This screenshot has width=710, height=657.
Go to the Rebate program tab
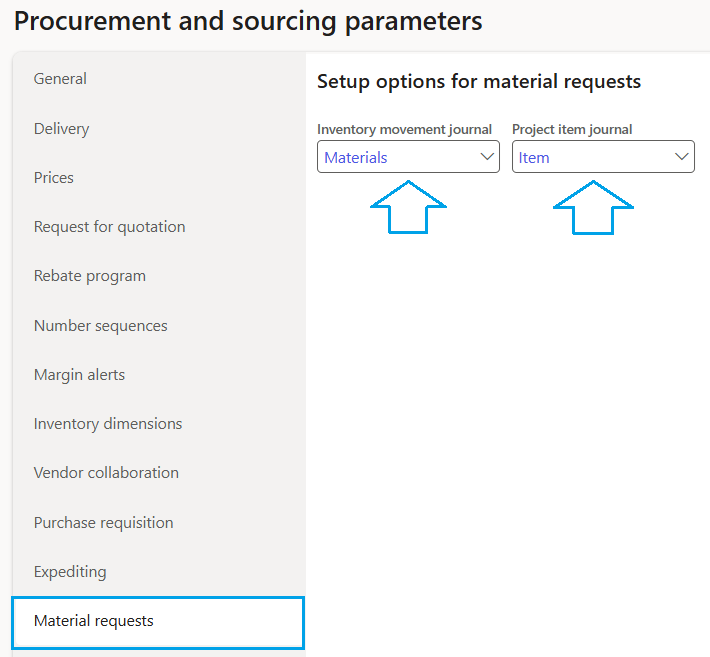(89, 276)
